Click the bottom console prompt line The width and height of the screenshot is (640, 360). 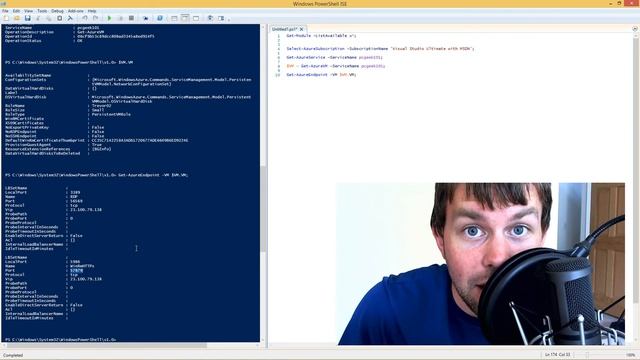[x=61, y=340]
